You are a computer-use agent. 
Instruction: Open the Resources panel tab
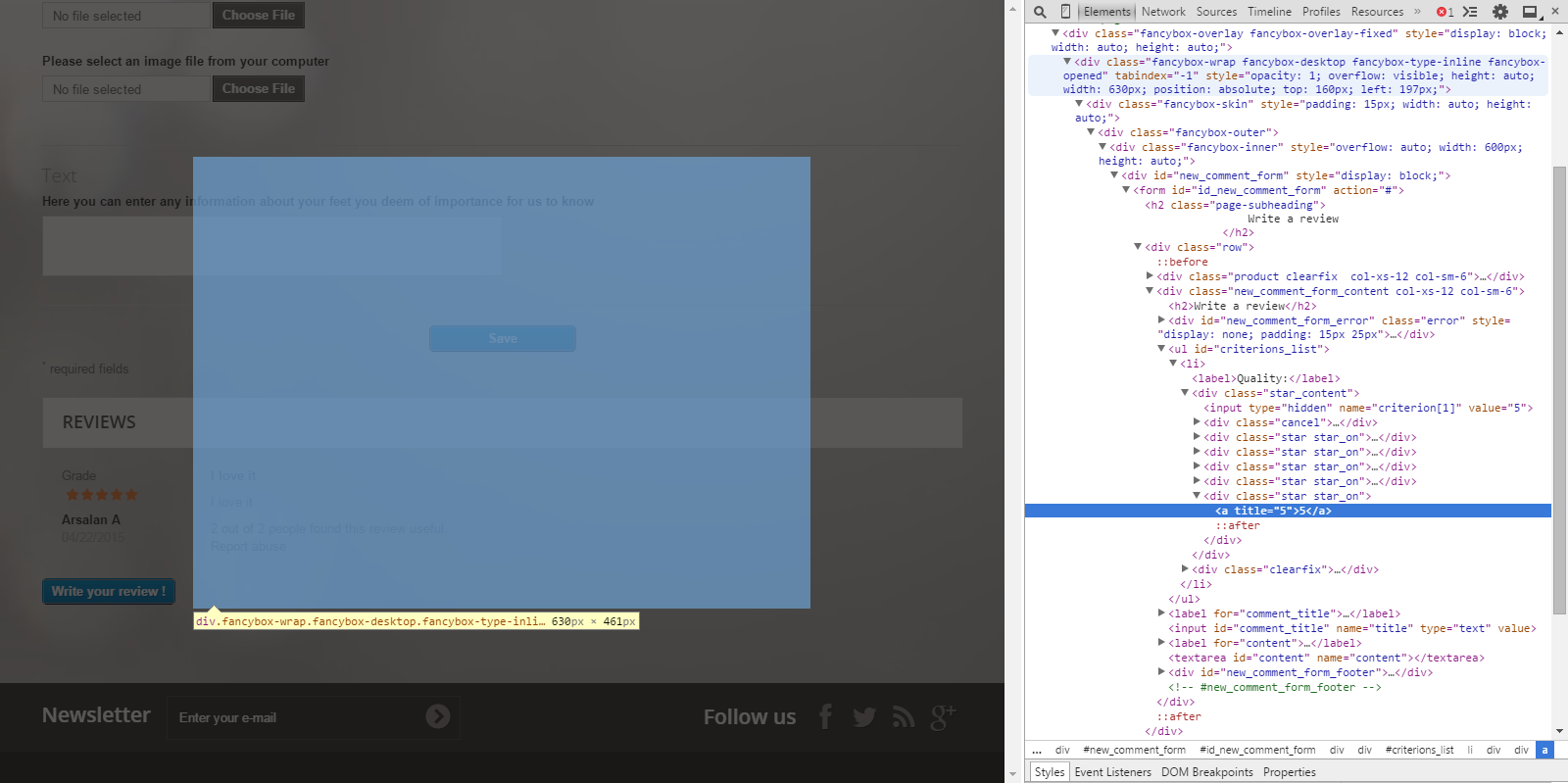(1377, 12)
